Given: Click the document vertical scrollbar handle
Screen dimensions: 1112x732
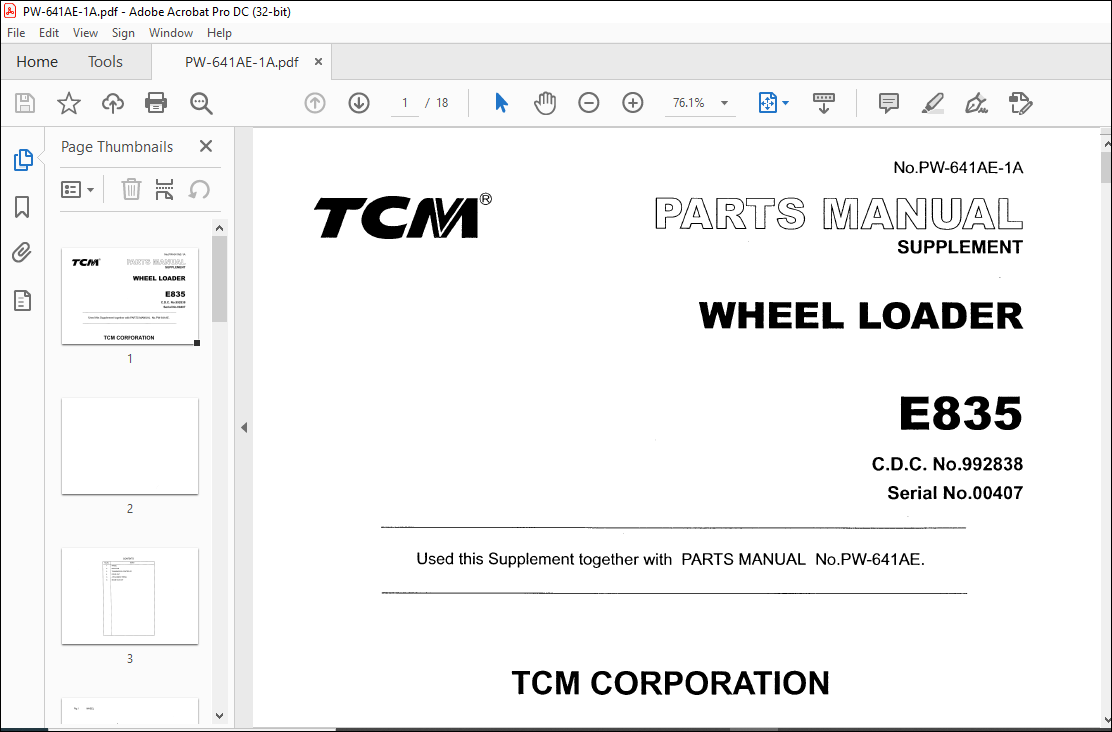Looking at the screenshot, I should [1106, 167].
